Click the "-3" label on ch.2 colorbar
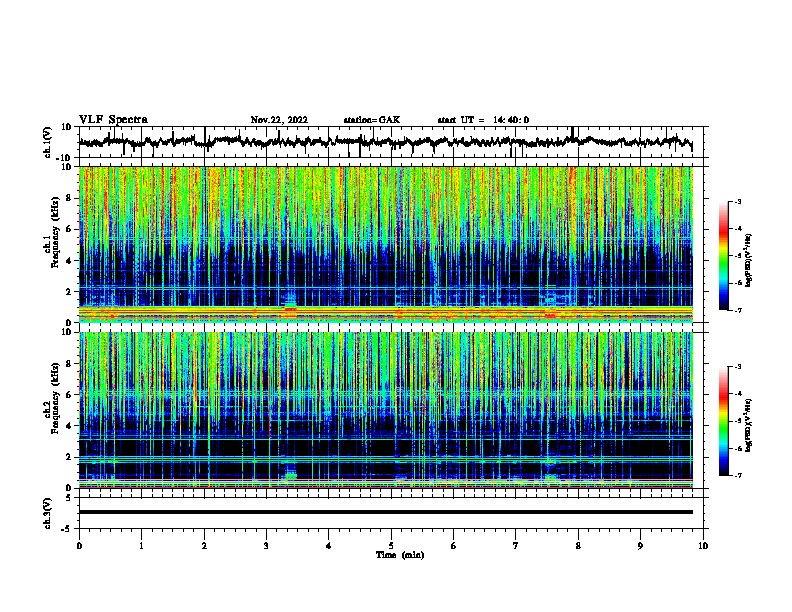 click(x=738, y=367)
